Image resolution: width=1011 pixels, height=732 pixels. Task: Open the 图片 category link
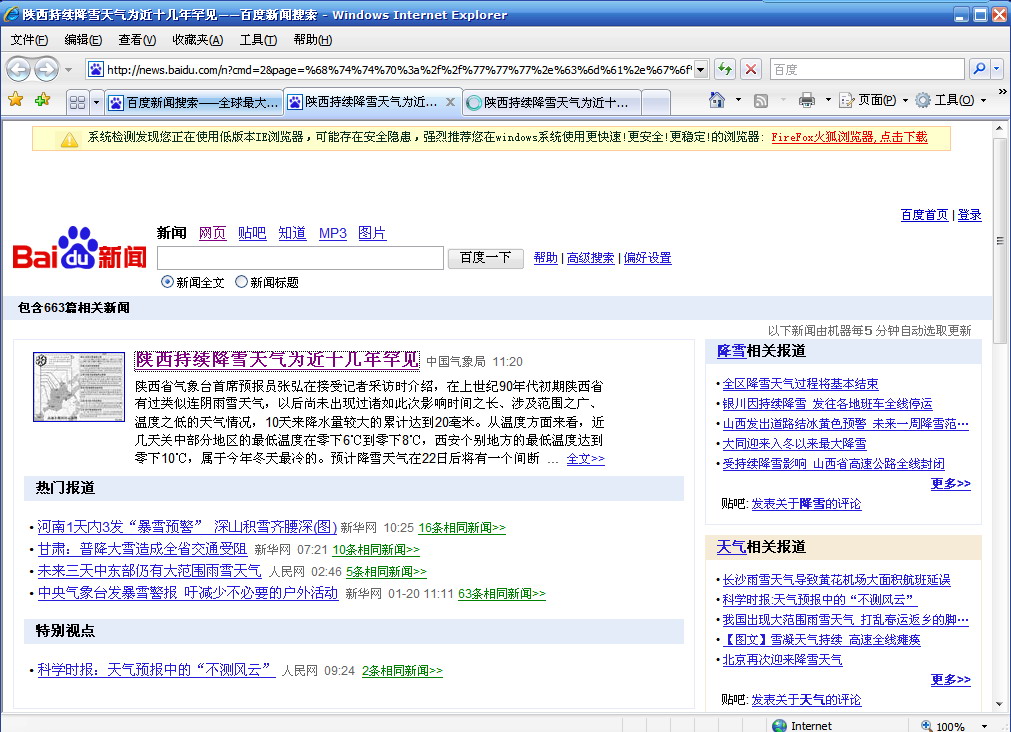[371, 233]
